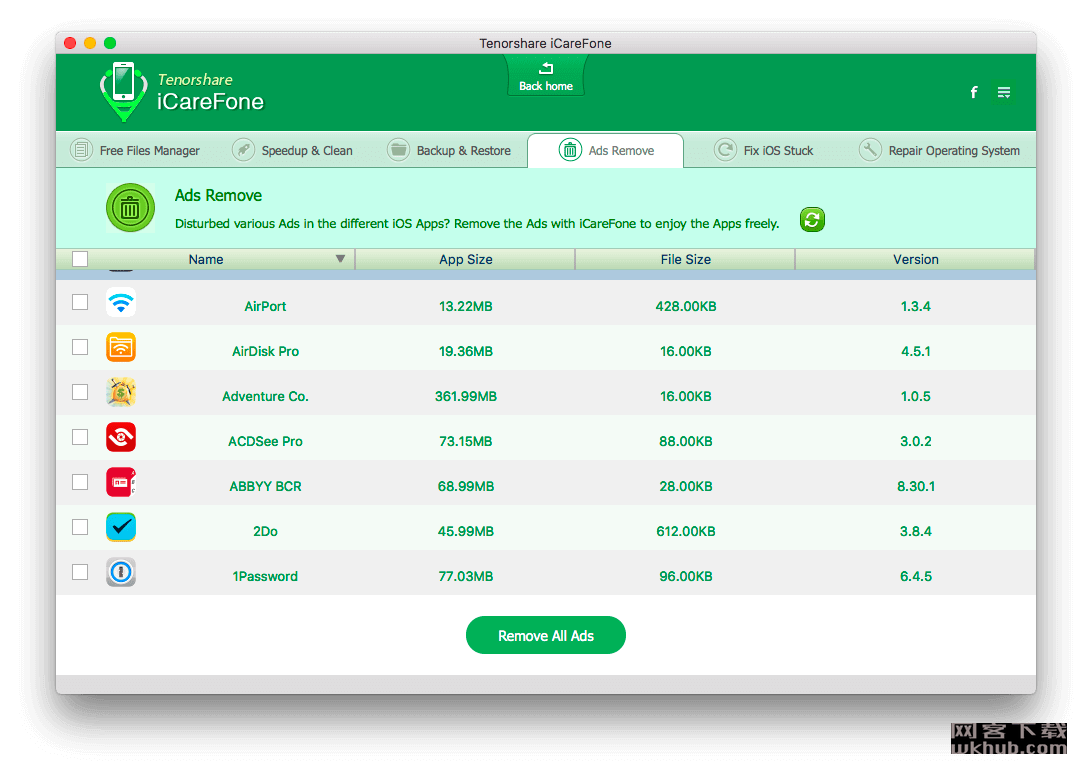1092x774 pixels.
Task: Check the 1Password row checkbox
Action: (x=80, y=572)
